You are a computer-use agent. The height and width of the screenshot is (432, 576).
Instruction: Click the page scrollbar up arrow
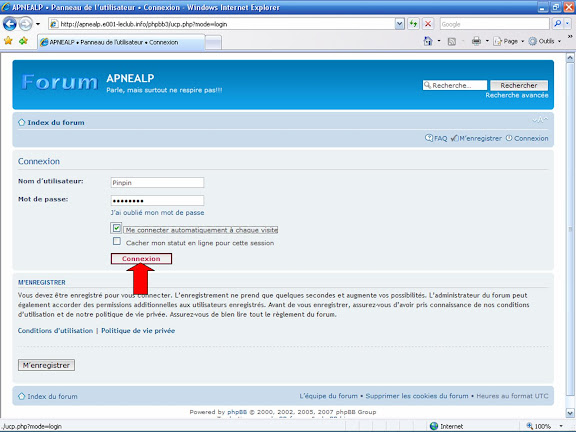point(570,58)
